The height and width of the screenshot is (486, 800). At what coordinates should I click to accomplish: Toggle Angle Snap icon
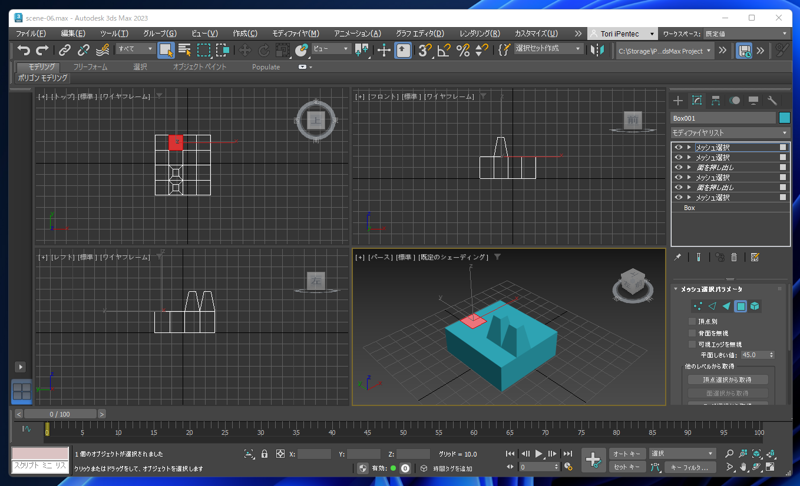[x=444, y=50]
